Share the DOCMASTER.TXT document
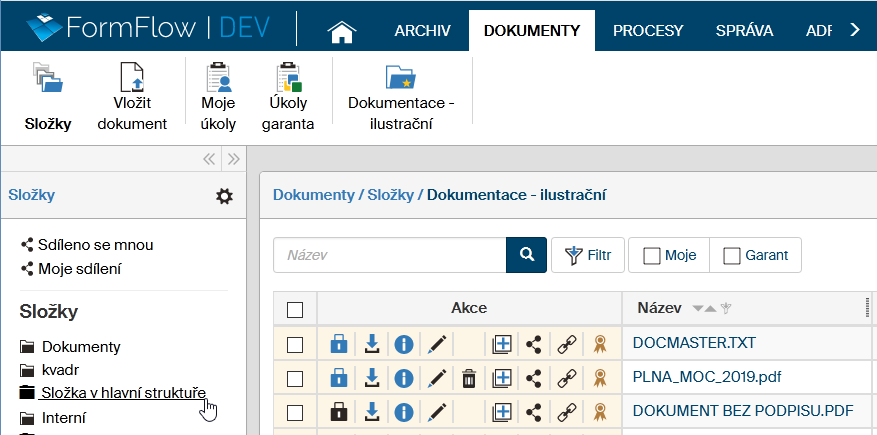Screen dimensions: 877x435 (534, 345)
